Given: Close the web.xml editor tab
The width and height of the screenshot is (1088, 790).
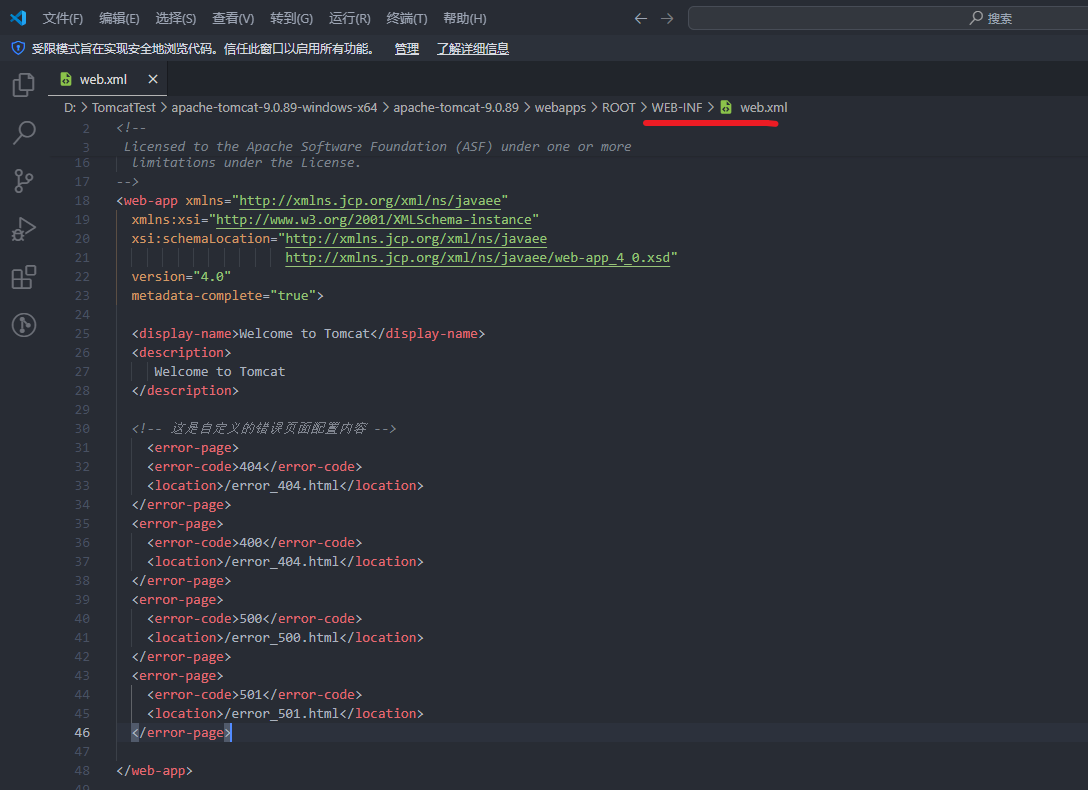Looking at the screenshot, I should 153,79.
